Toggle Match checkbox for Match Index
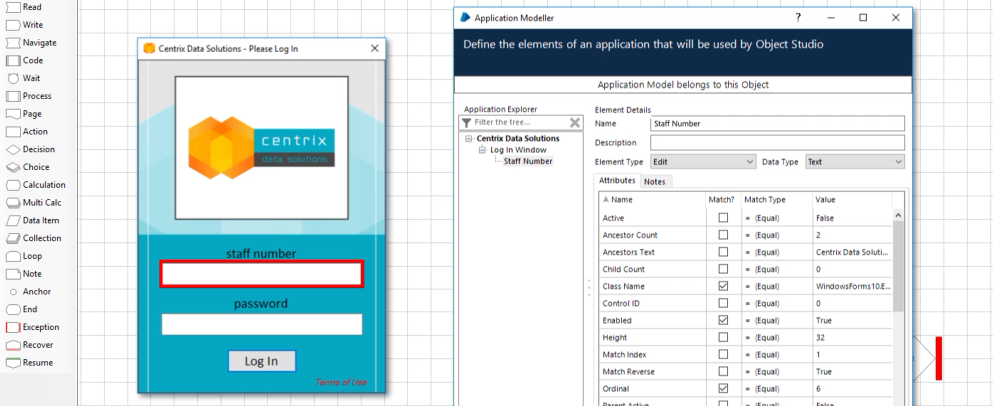 click(723, 354)
